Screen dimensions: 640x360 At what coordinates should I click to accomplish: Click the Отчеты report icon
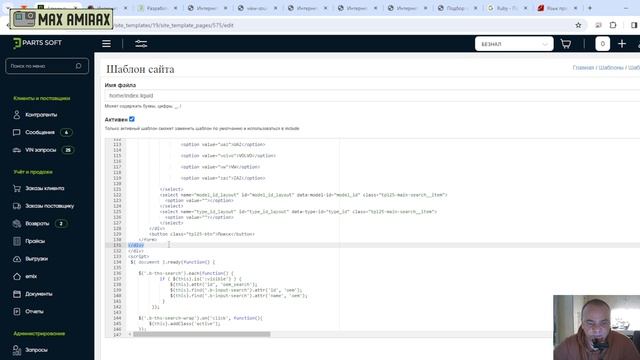coord(17,311)
